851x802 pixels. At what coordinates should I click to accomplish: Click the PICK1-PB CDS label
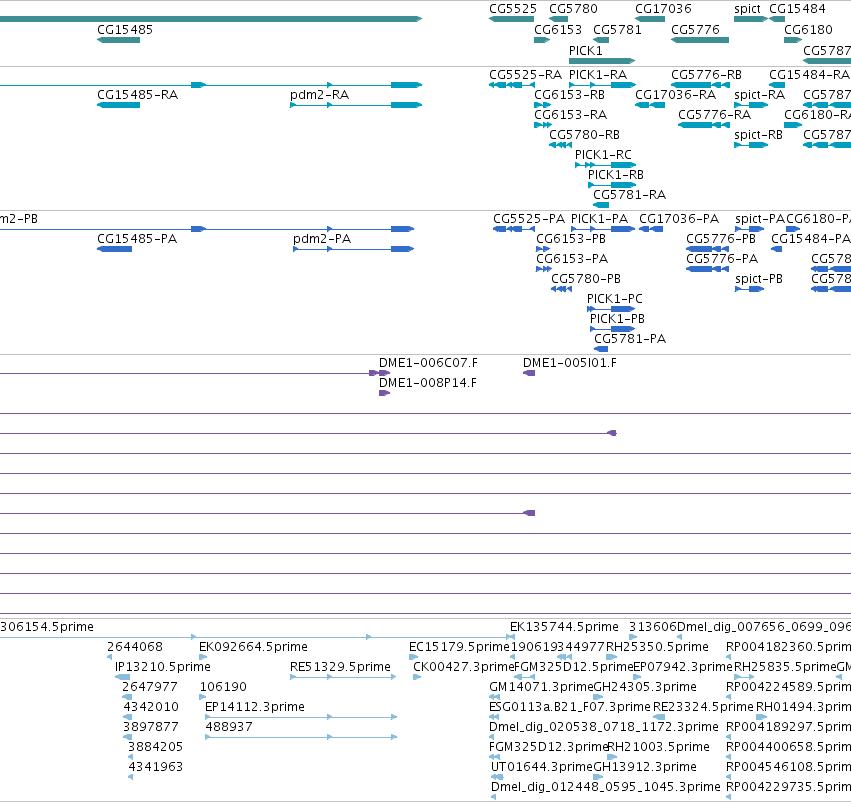617,319
